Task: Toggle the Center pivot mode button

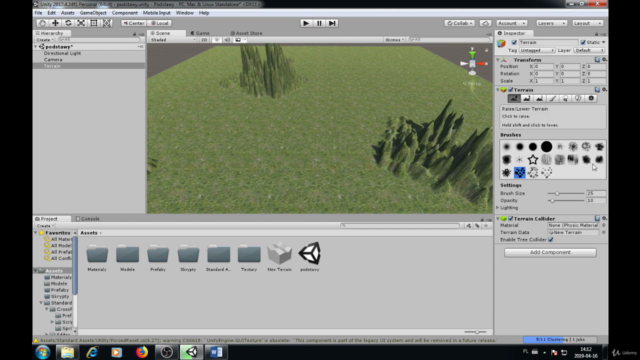Action: 133,23
